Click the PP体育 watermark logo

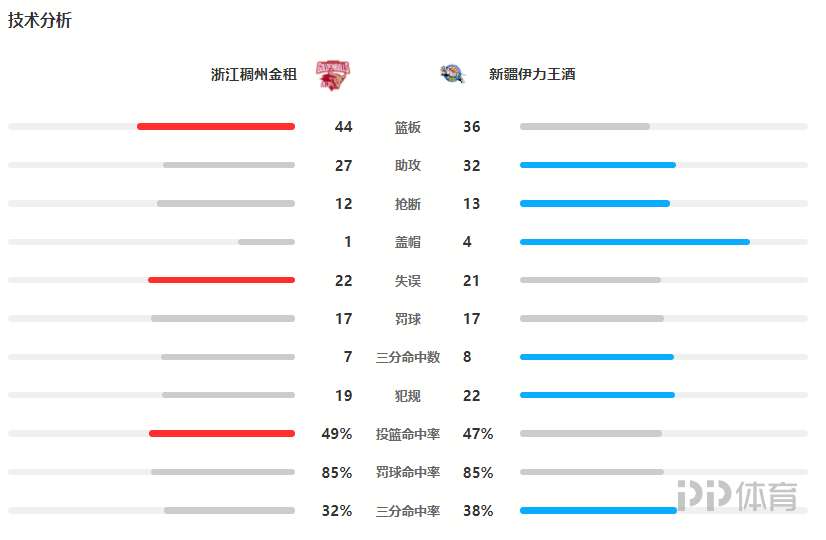[737, 496]
